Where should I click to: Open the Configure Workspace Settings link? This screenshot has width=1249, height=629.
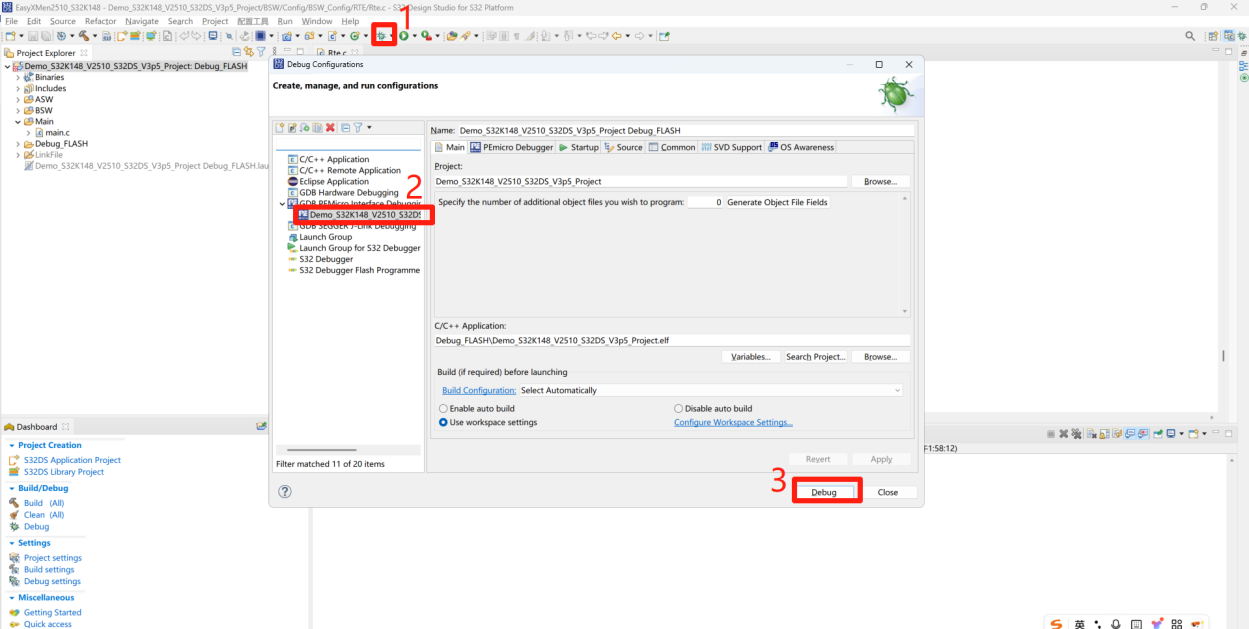pyautogui.click(x=733, y=423)
